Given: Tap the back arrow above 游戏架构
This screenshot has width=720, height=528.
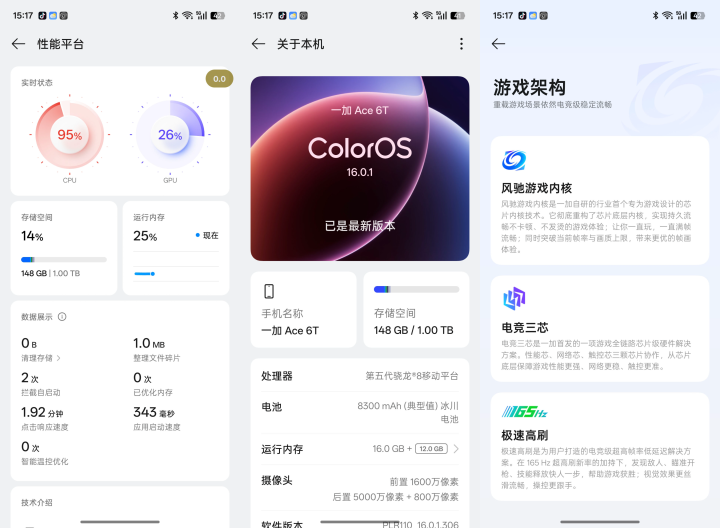Looking at the screenshot, I should pos(498,44).
